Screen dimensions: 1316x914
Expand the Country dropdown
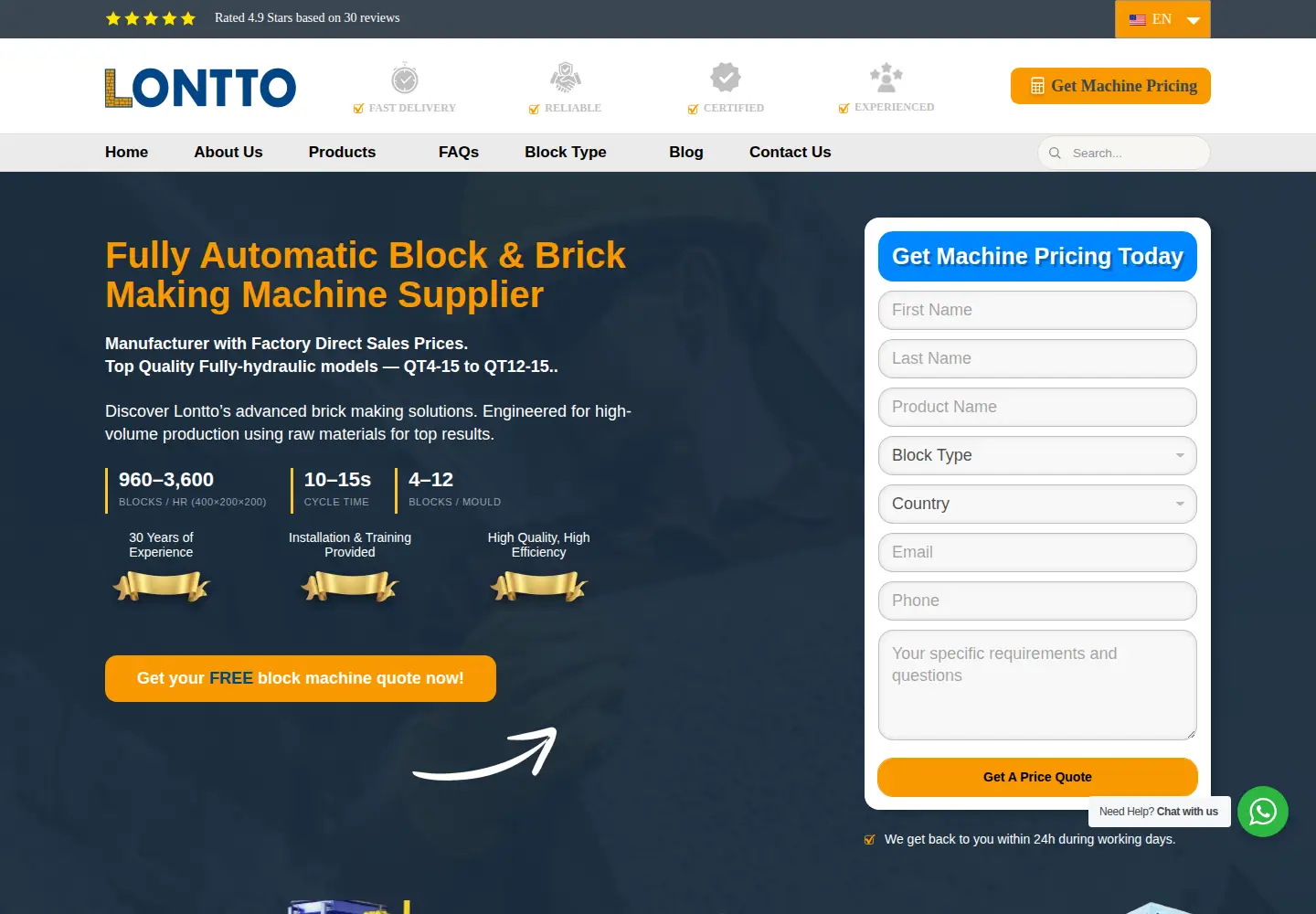[x=1037, y=504]
